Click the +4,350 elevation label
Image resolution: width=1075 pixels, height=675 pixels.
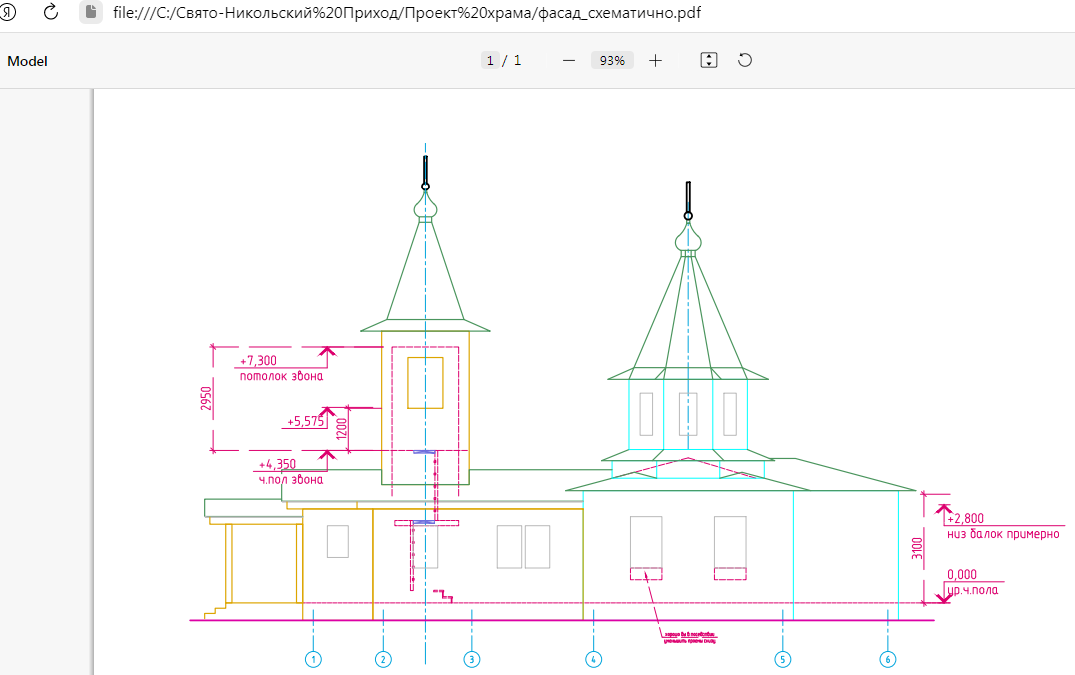(x=277, y=464)
